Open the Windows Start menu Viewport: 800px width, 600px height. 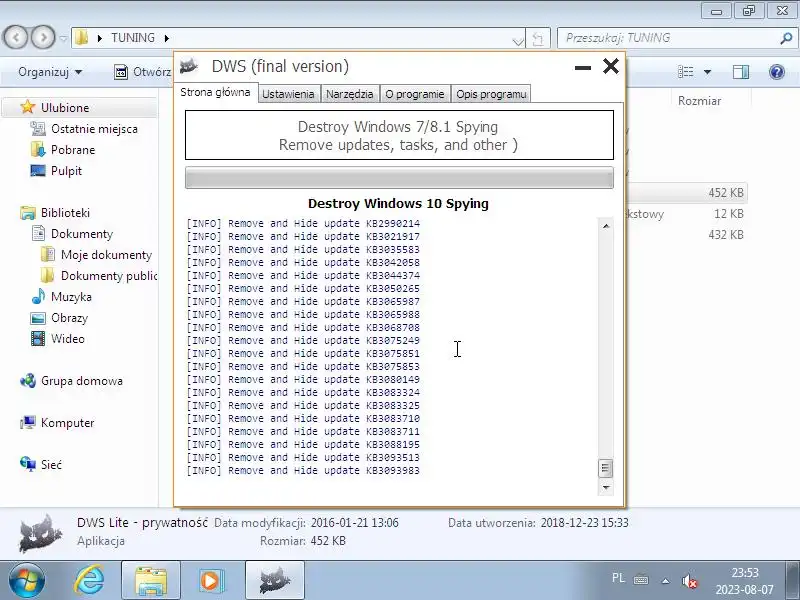(27, 581)
